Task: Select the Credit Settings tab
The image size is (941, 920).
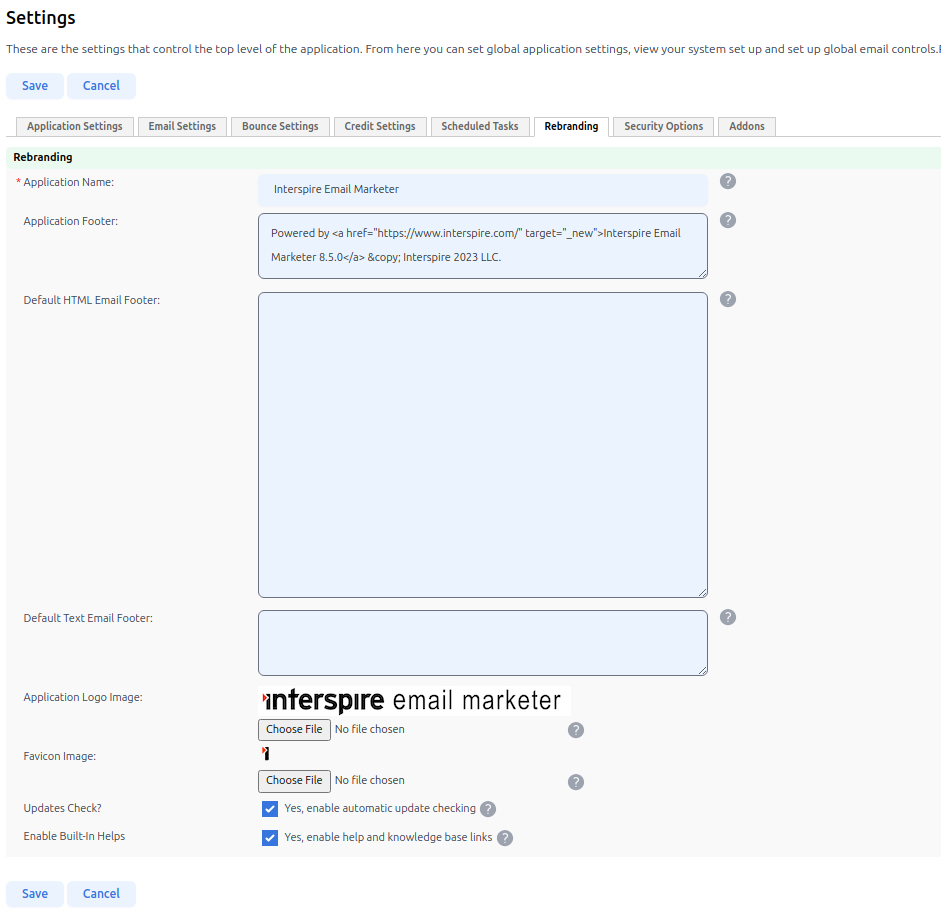Action: pyautogui.click(x=380, y=127)
